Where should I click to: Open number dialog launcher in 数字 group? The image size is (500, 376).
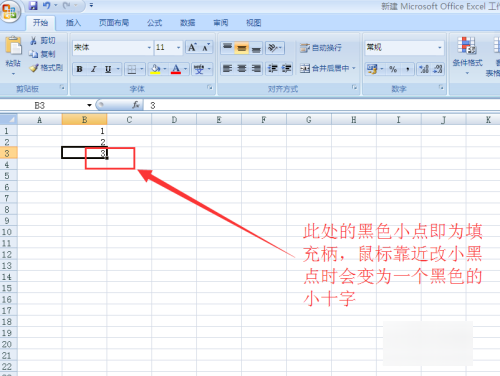point(441,88)
